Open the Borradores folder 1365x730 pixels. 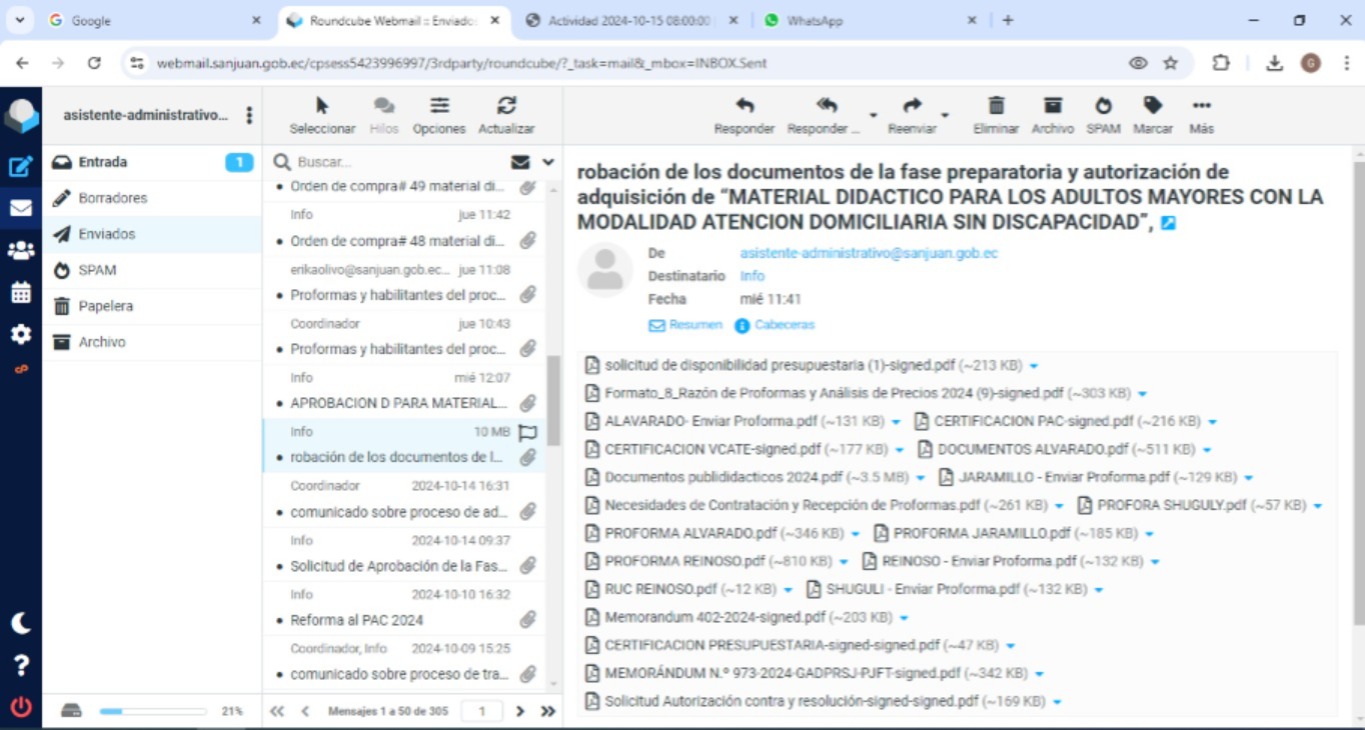[113, 198]
